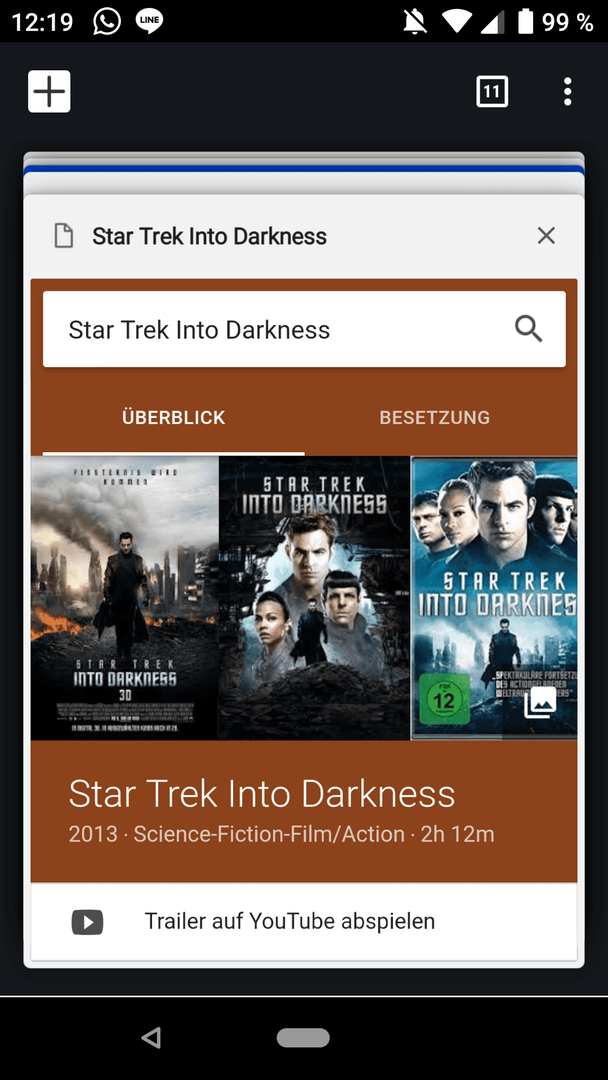This screenshot has width=608, height=1080.
Task: Tap the tab count switcher showing 11
Action: tap(492, 91)
